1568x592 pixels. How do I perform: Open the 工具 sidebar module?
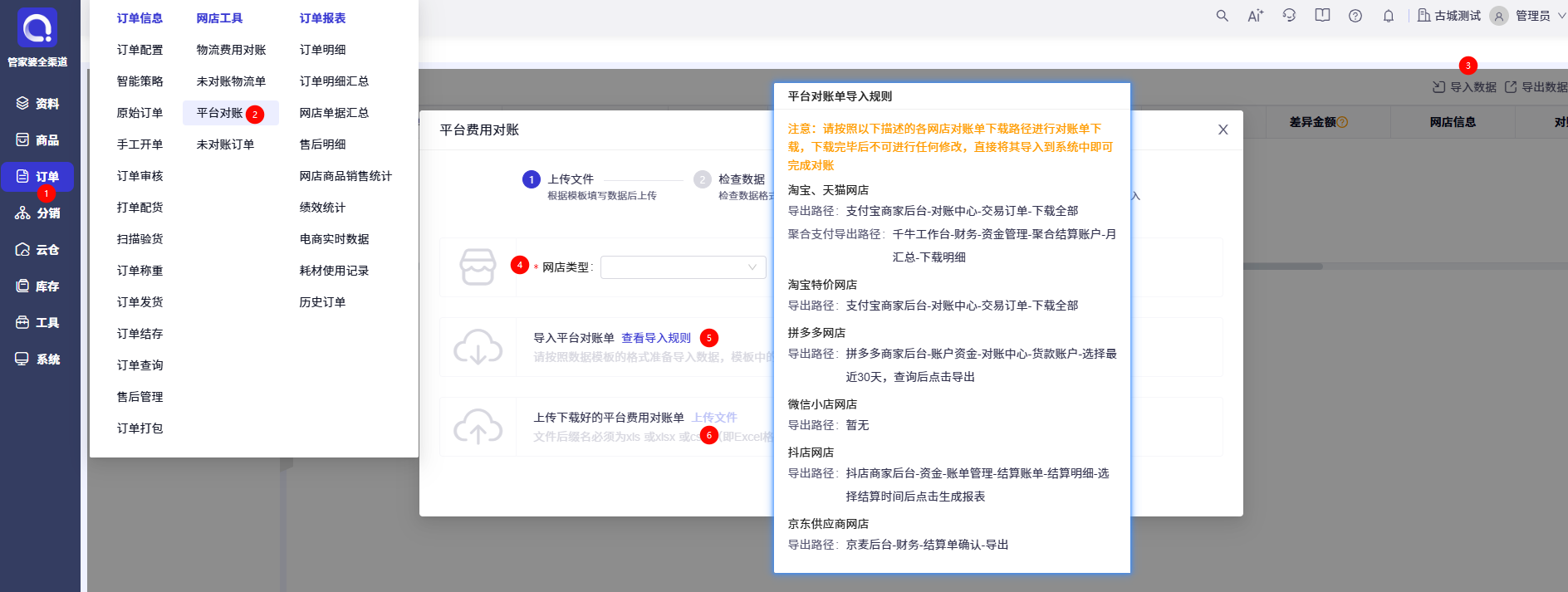37,323
